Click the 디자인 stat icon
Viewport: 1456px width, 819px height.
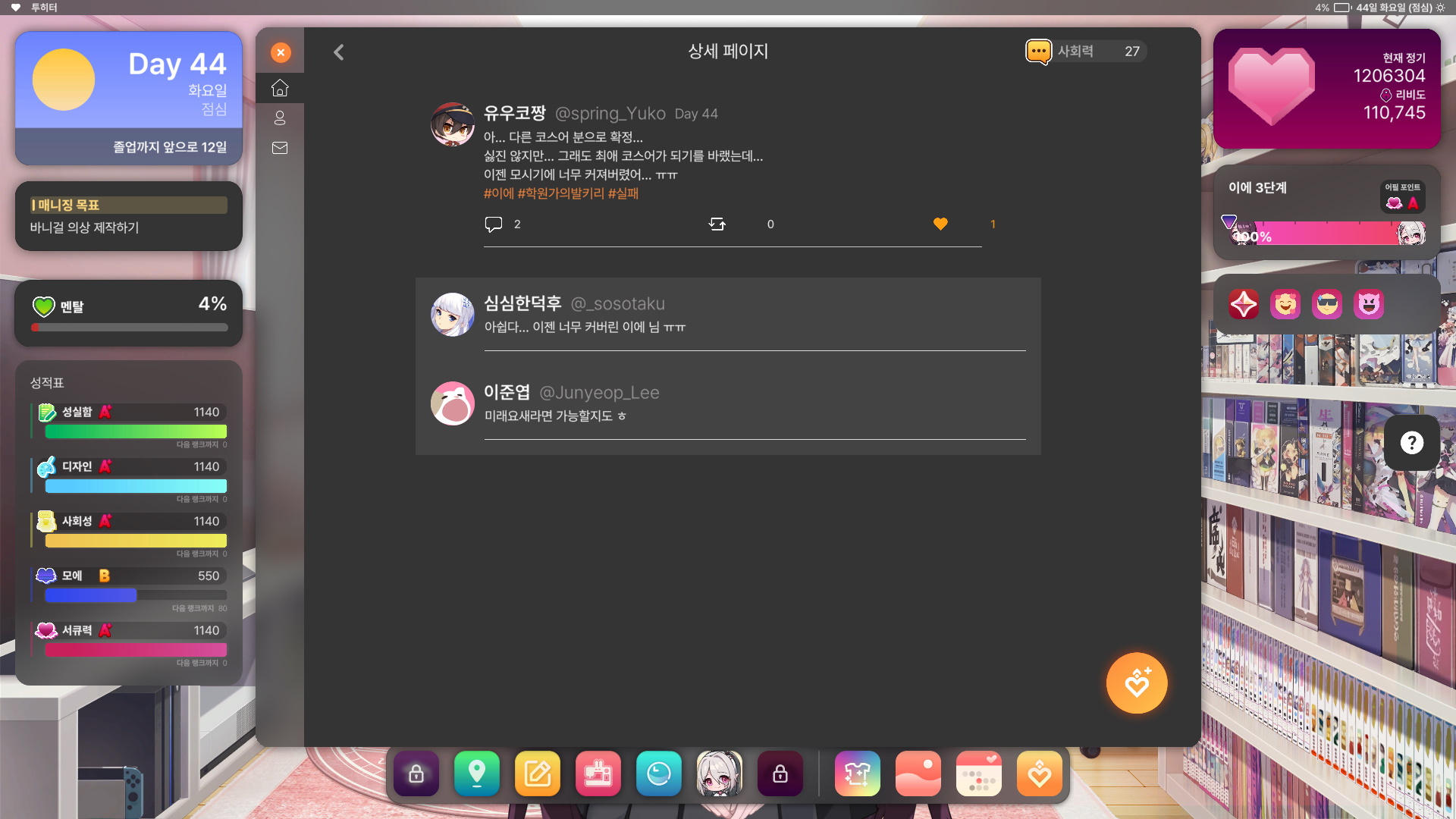pos(46,466)
